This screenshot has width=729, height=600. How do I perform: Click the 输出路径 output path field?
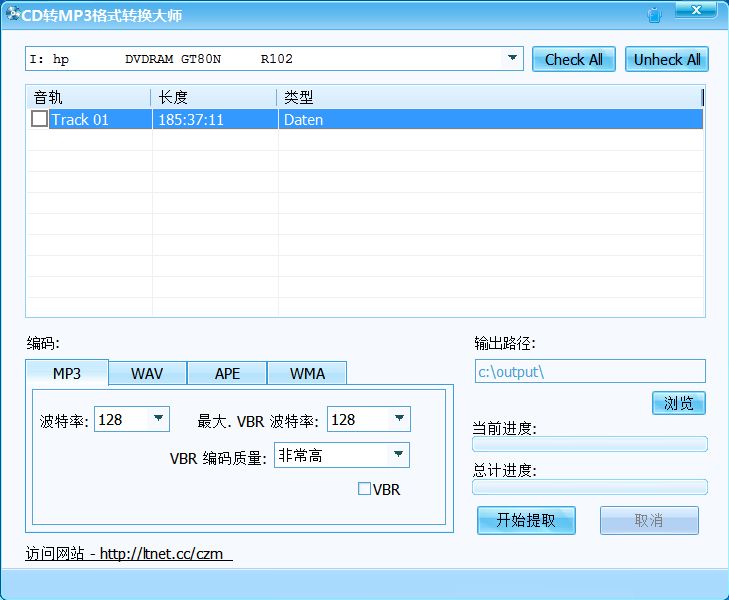589,372
